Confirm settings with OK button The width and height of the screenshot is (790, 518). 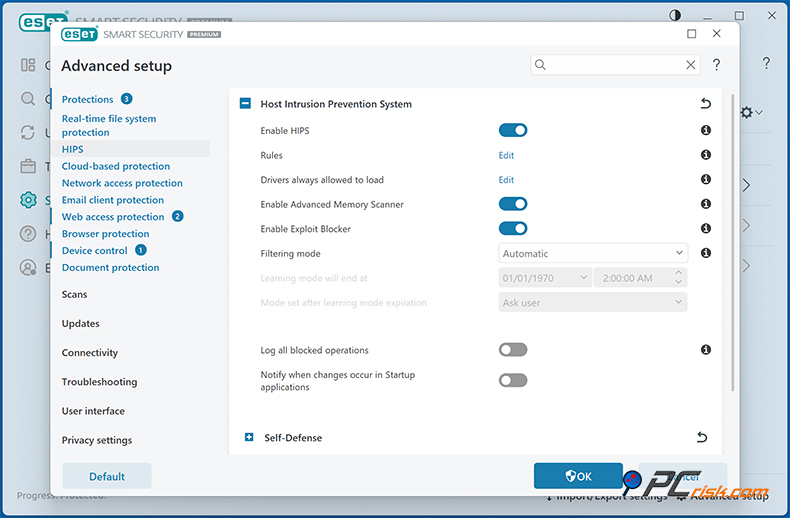pyautogui.click(x=578, y=476)
